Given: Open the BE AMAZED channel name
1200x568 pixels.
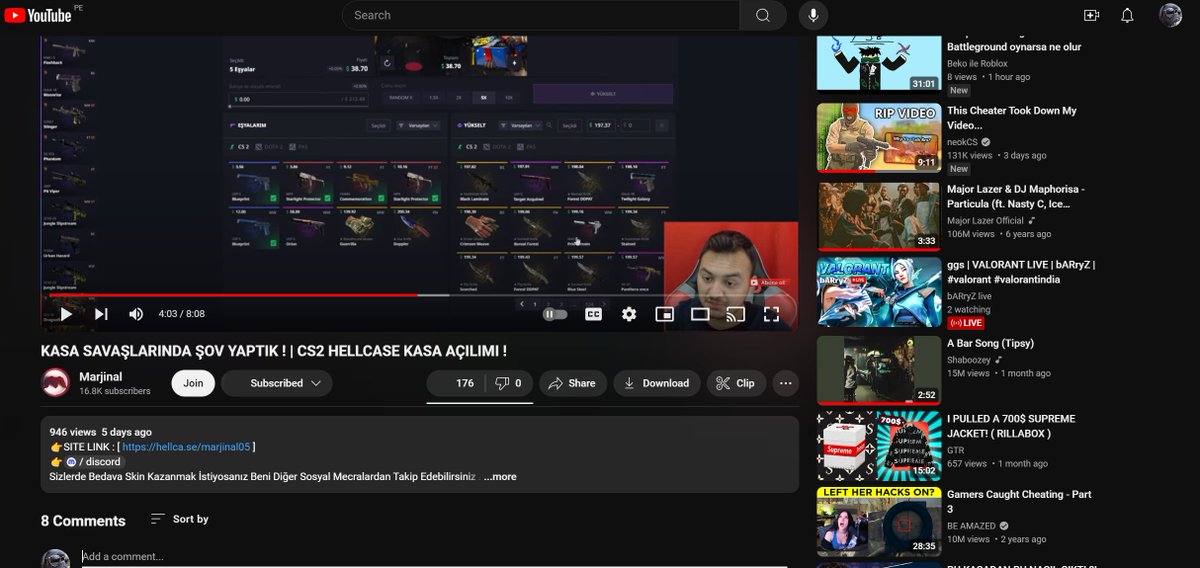Looking at the screenshot, I should pyautogui.click(x=970, y=525).
